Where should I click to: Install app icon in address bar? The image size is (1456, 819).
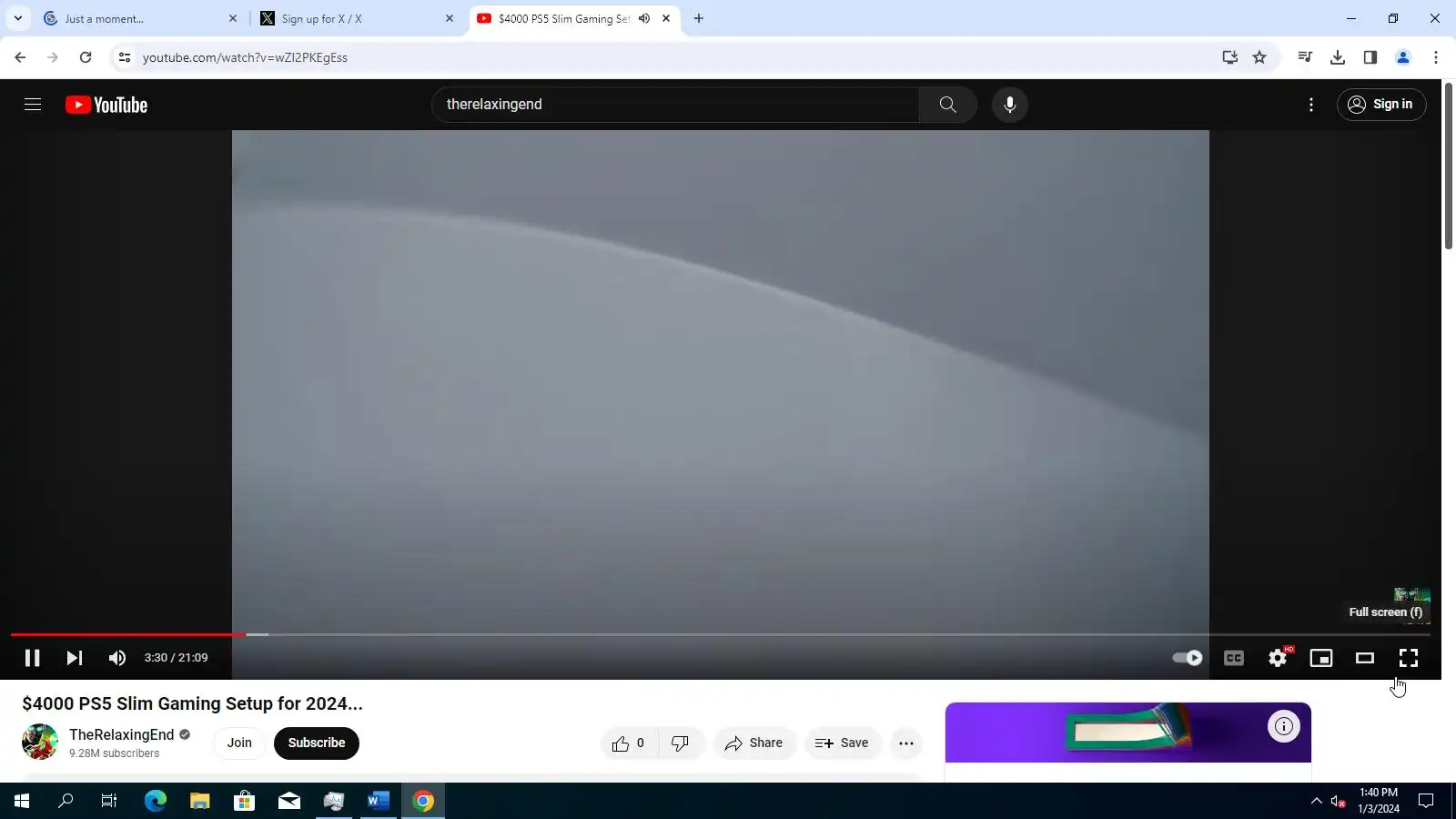pyautogui.click(x=1230, y=57)
